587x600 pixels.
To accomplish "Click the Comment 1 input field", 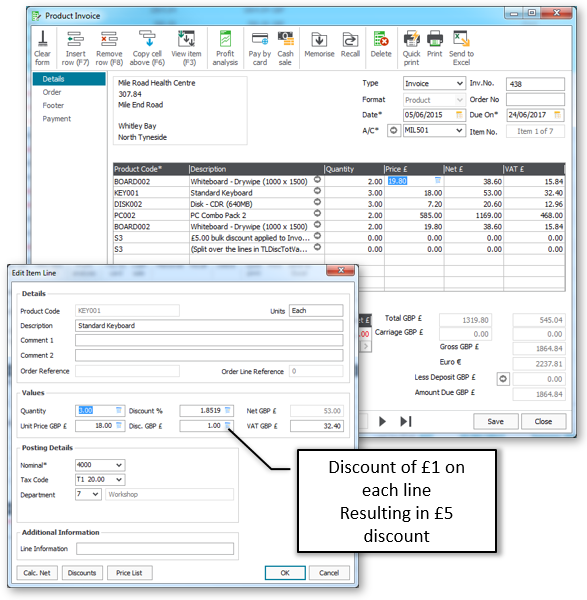I will [x=209, y=340].
